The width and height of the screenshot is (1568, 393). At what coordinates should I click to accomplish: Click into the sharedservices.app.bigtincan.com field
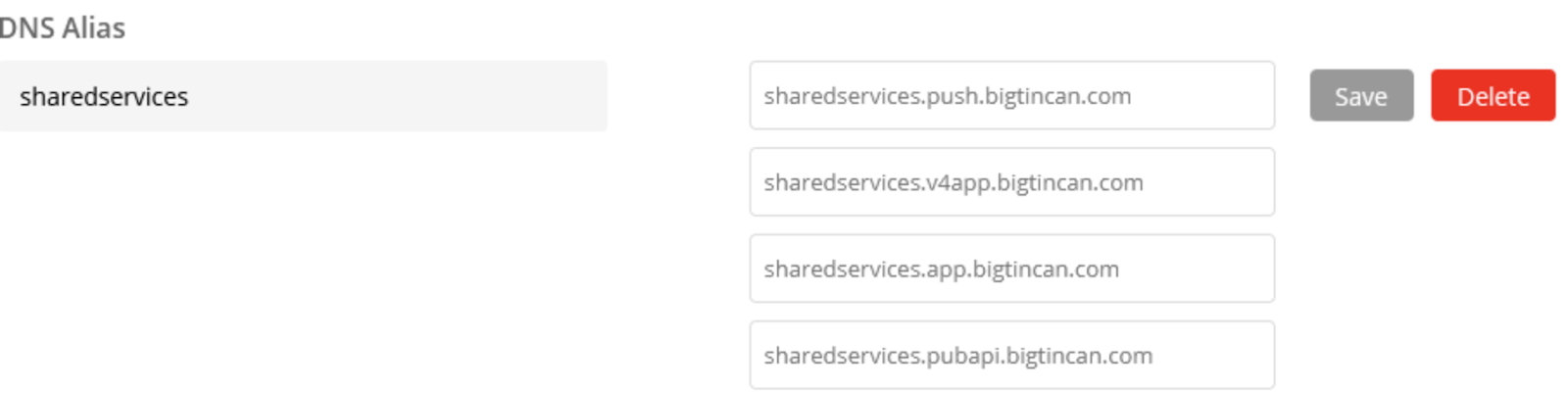(x=1012, y=269)
